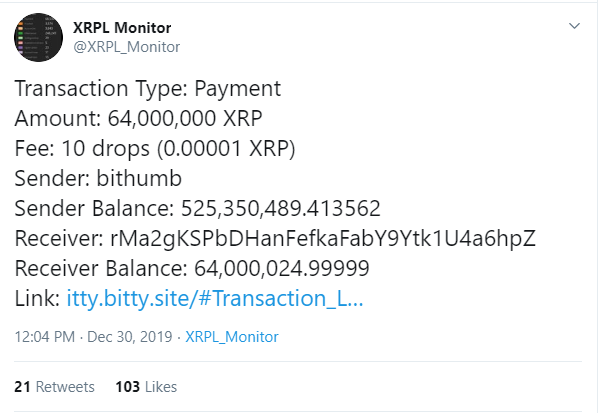
Task: Open the itty.bitty.site transaction link
Action: point(215,299)
